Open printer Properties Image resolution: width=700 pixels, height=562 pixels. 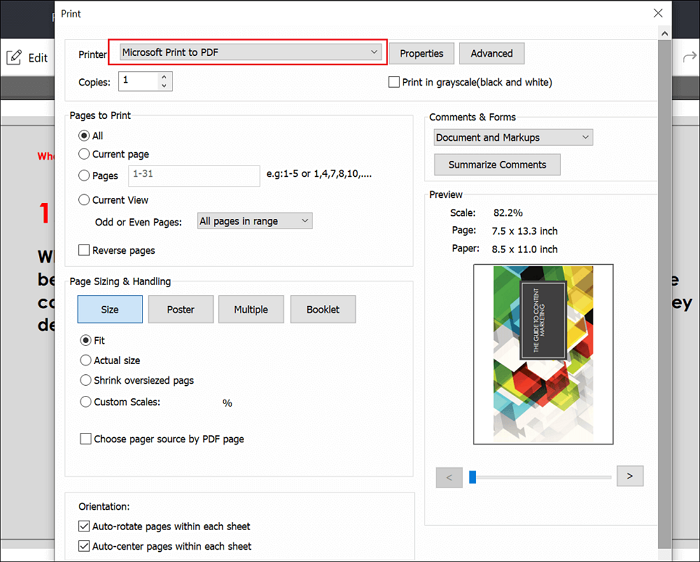[x=421, y=54]
